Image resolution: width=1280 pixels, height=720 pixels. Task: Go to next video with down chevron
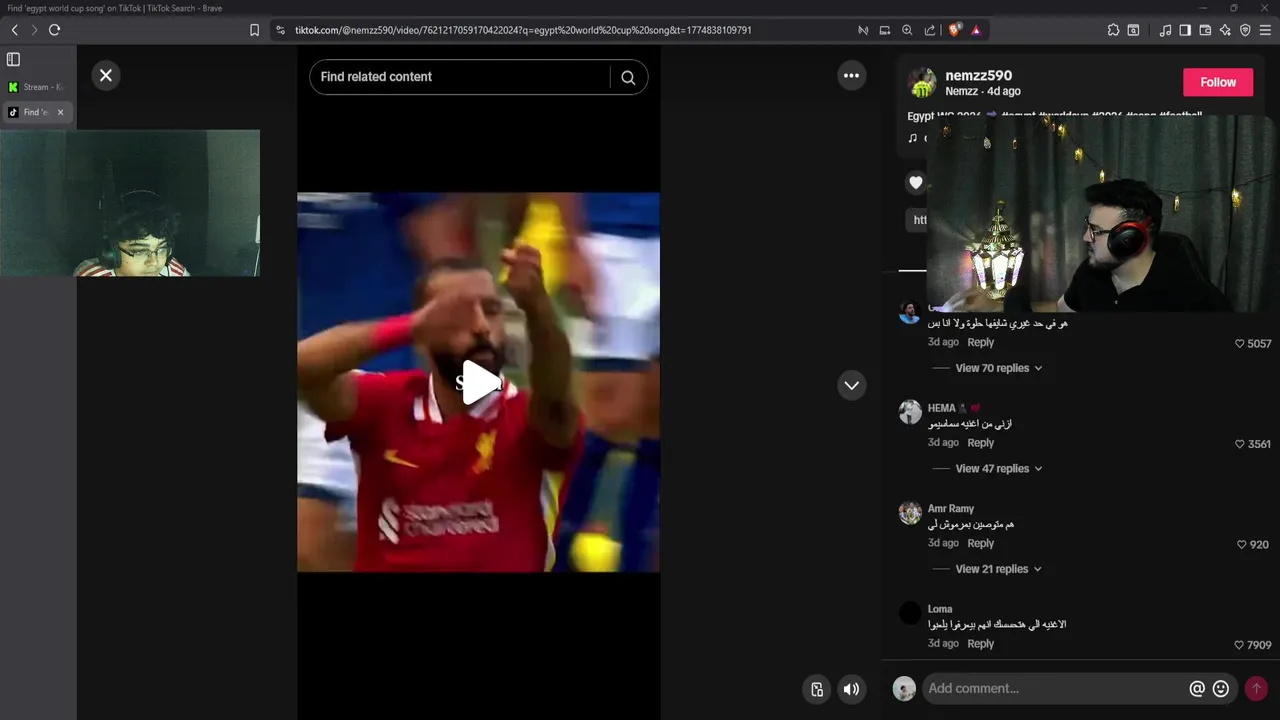[851, 385]
